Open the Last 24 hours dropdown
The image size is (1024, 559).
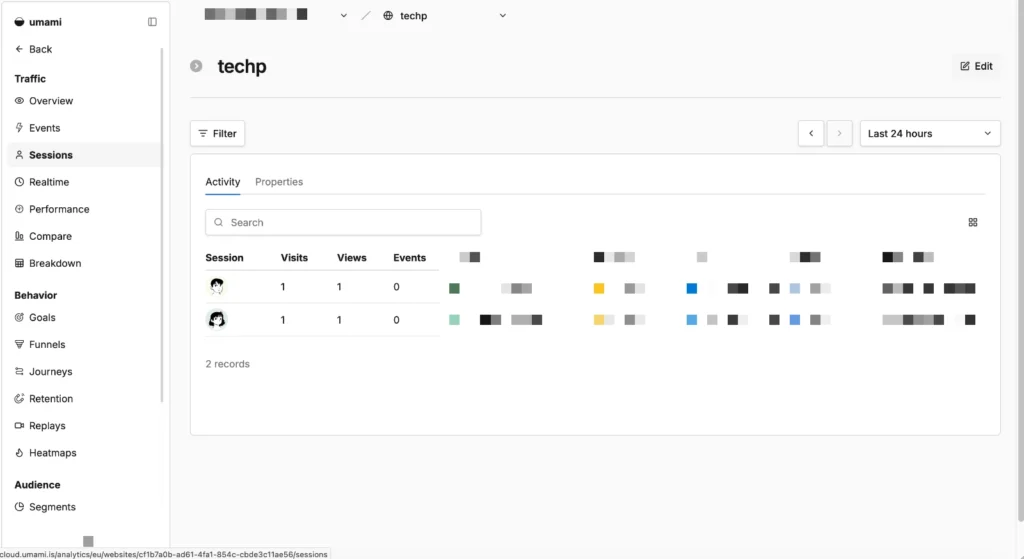click(930, 133)
